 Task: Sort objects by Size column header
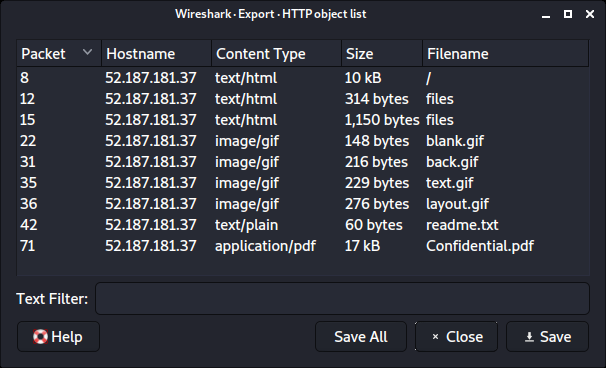382,53
